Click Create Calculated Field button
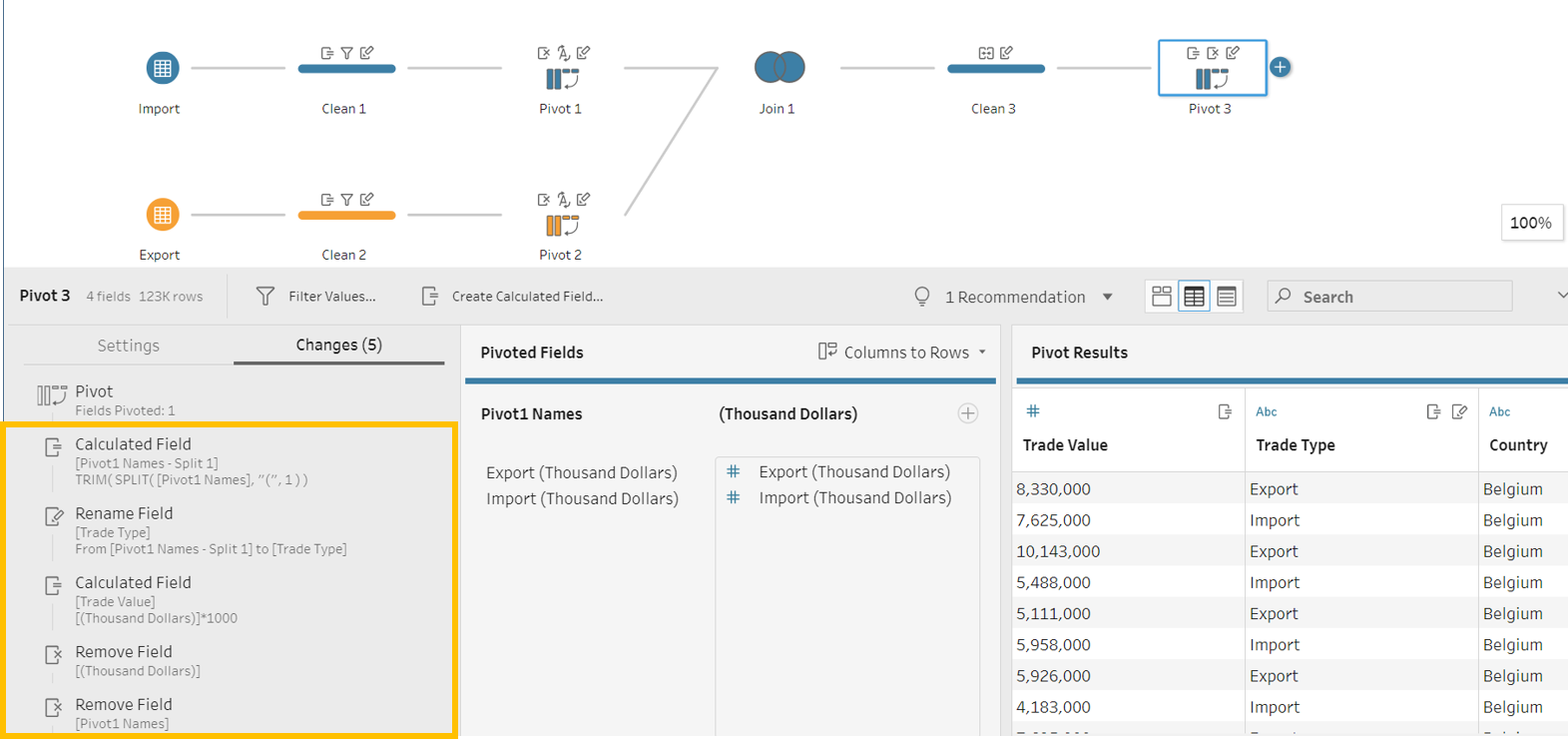Image resolution: width=1568 pixels, height=739 pixels. 513,297
